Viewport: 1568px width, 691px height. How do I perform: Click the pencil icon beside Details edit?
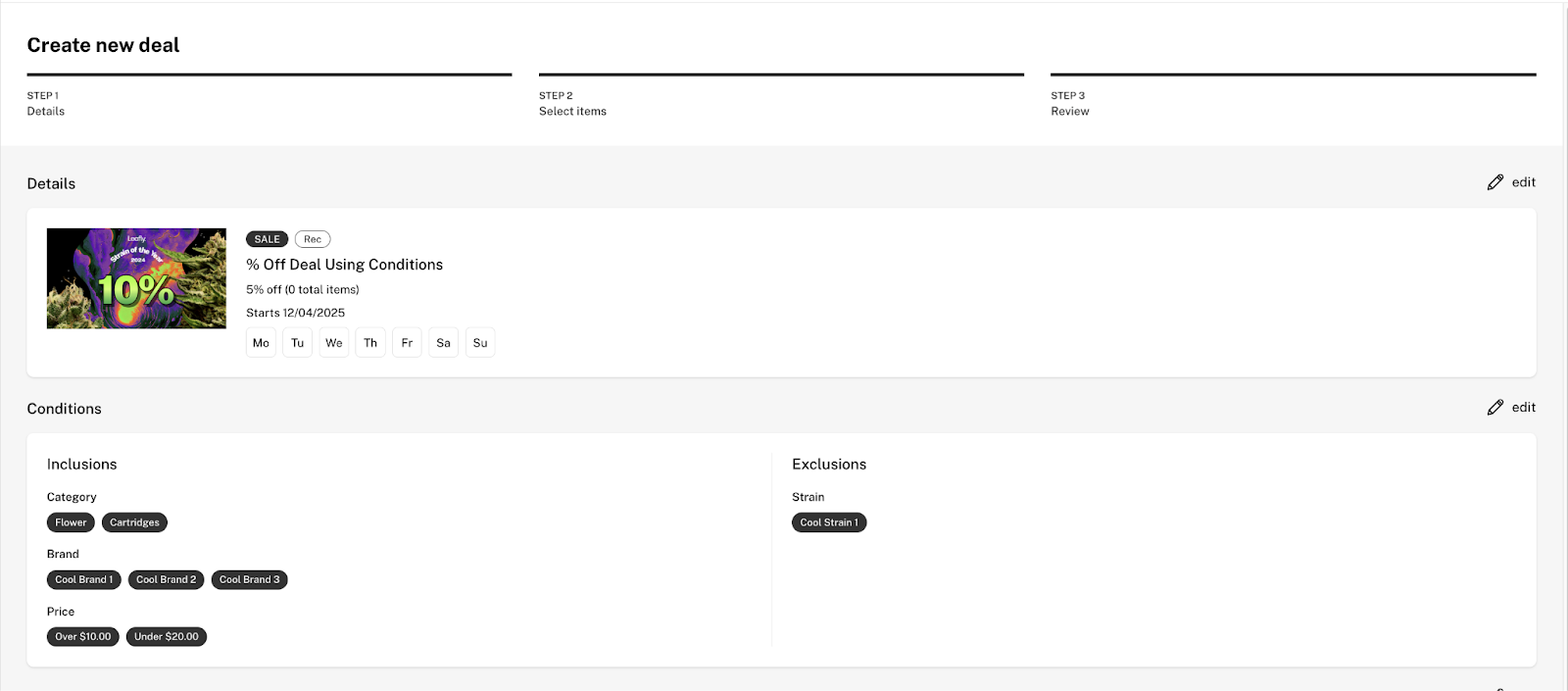coord(1494,182)
